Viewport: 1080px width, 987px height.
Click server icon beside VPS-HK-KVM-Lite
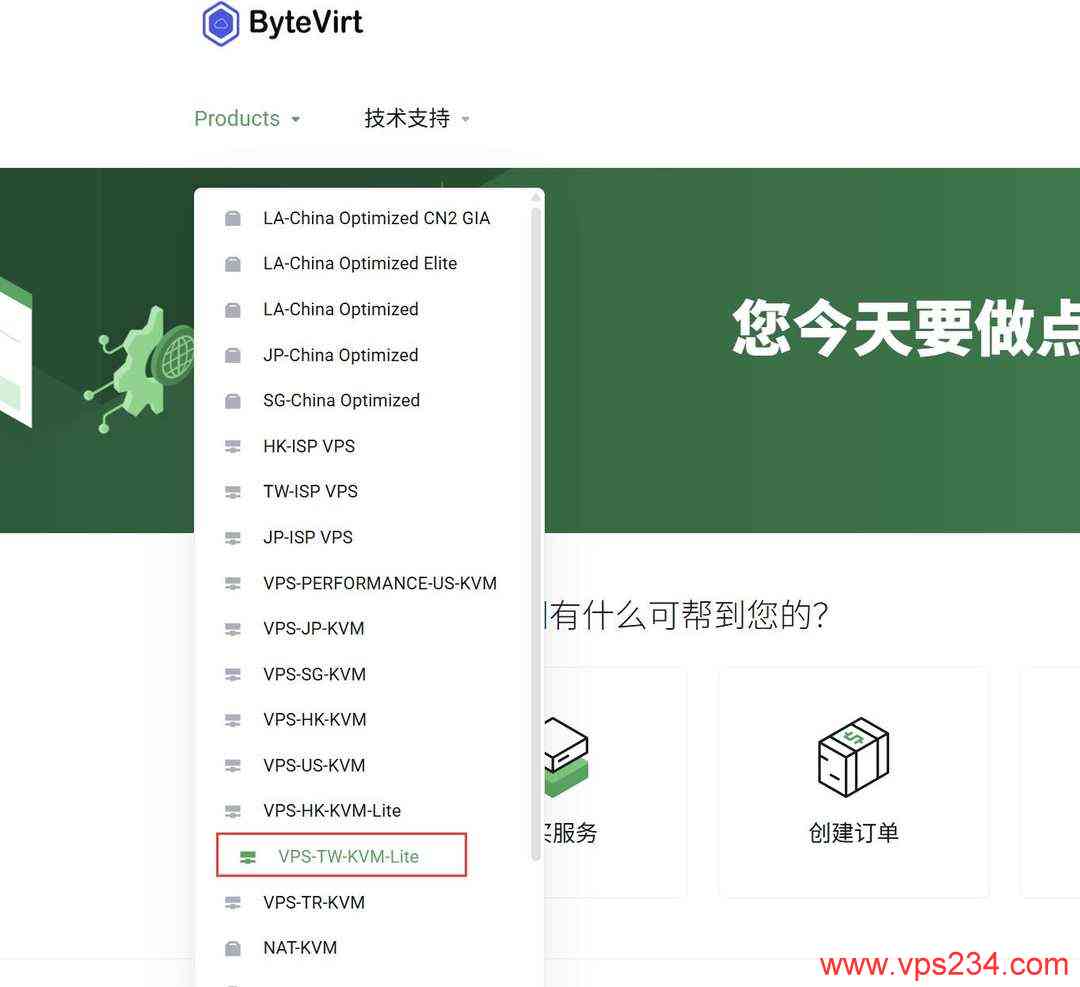tap(233, 811)
